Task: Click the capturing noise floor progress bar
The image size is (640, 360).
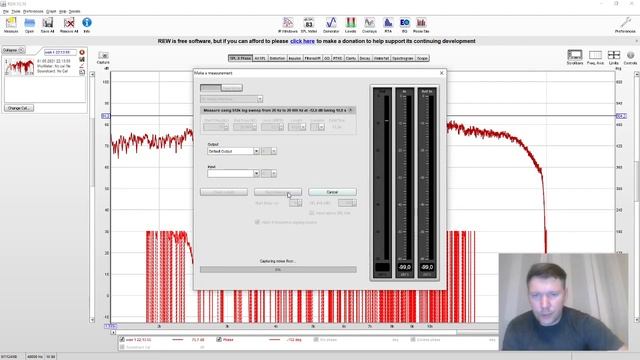Action: click(x=278, y=269)
